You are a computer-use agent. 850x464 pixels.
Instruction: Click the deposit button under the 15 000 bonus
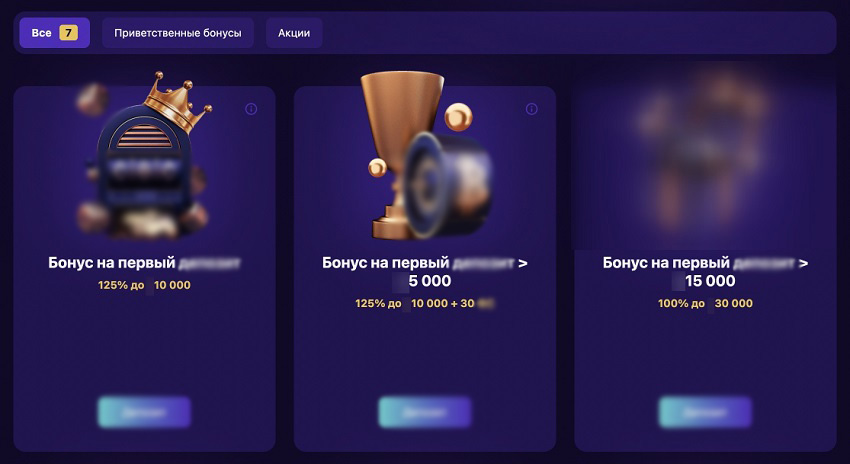705,413
